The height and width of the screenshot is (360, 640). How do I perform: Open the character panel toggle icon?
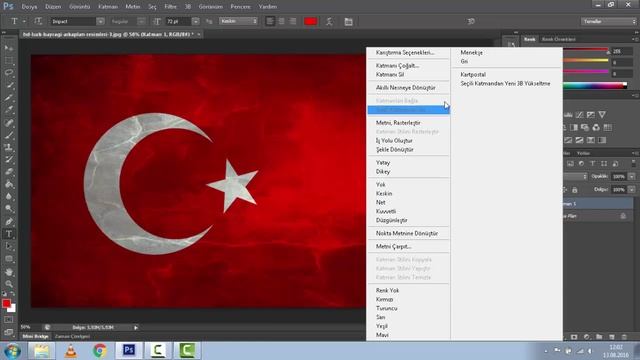point(348,21)
